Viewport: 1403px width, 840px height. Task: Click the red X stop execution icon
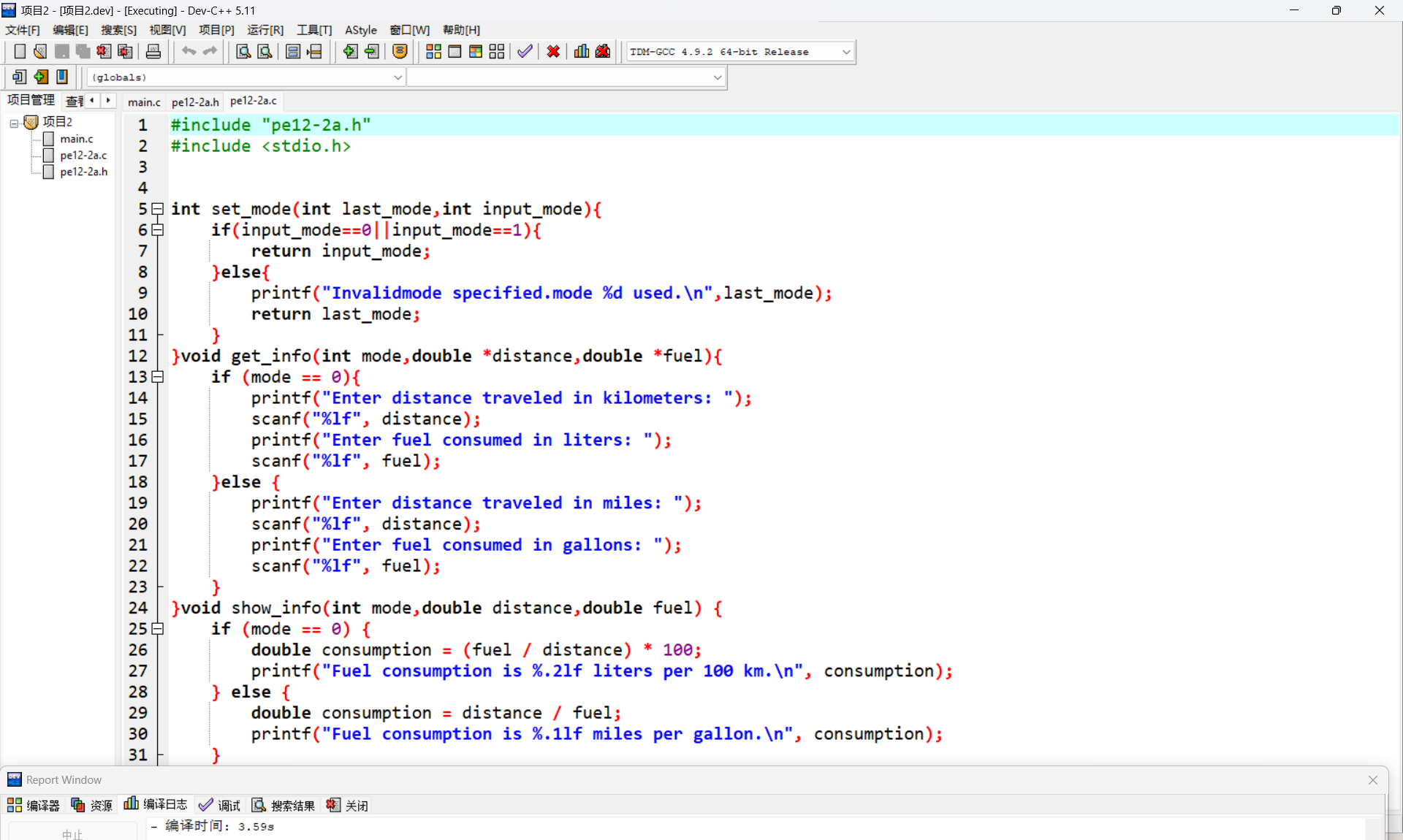553,52
